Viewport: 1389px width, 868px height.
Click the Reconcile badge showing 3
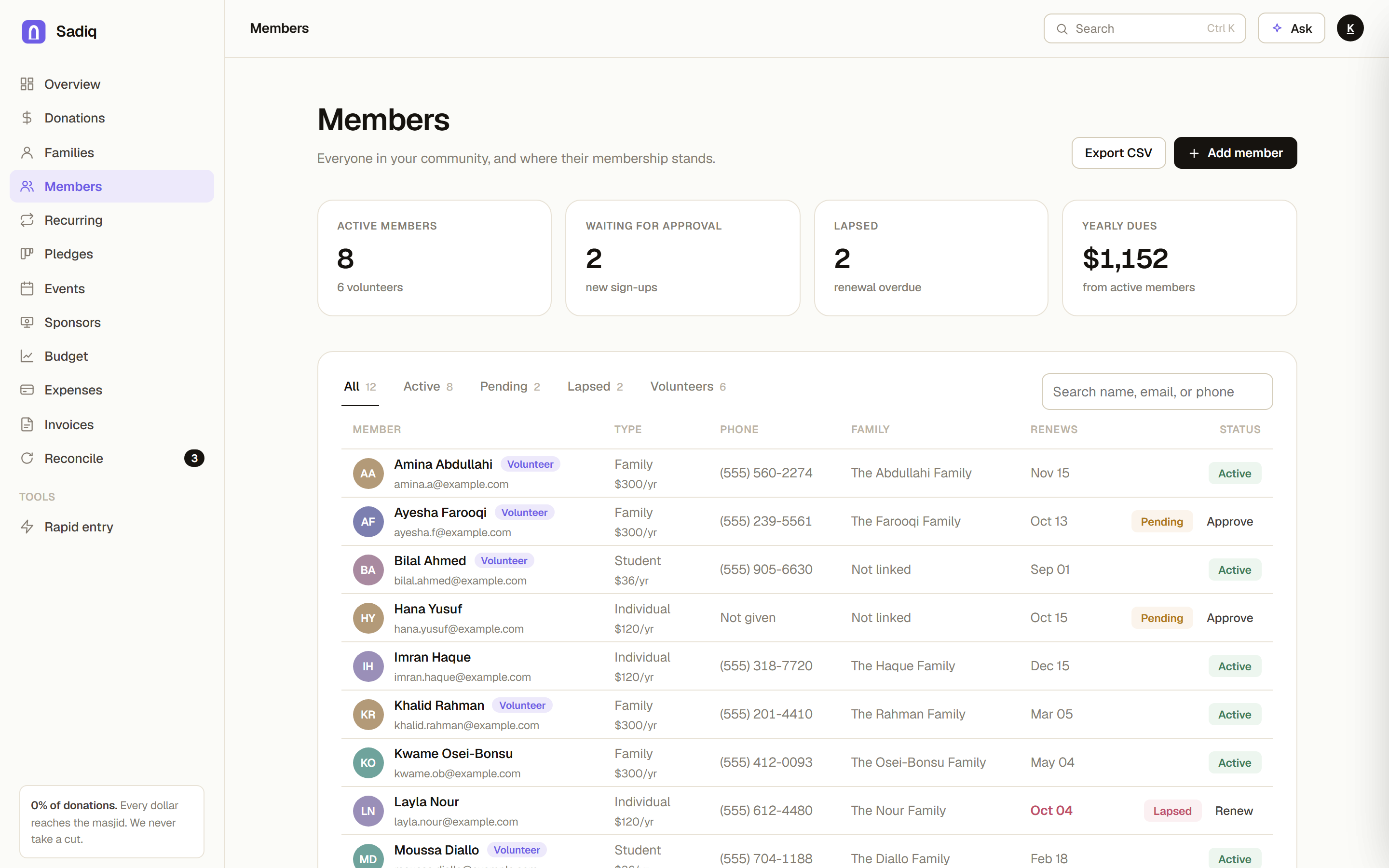click(x=194, y=458)
